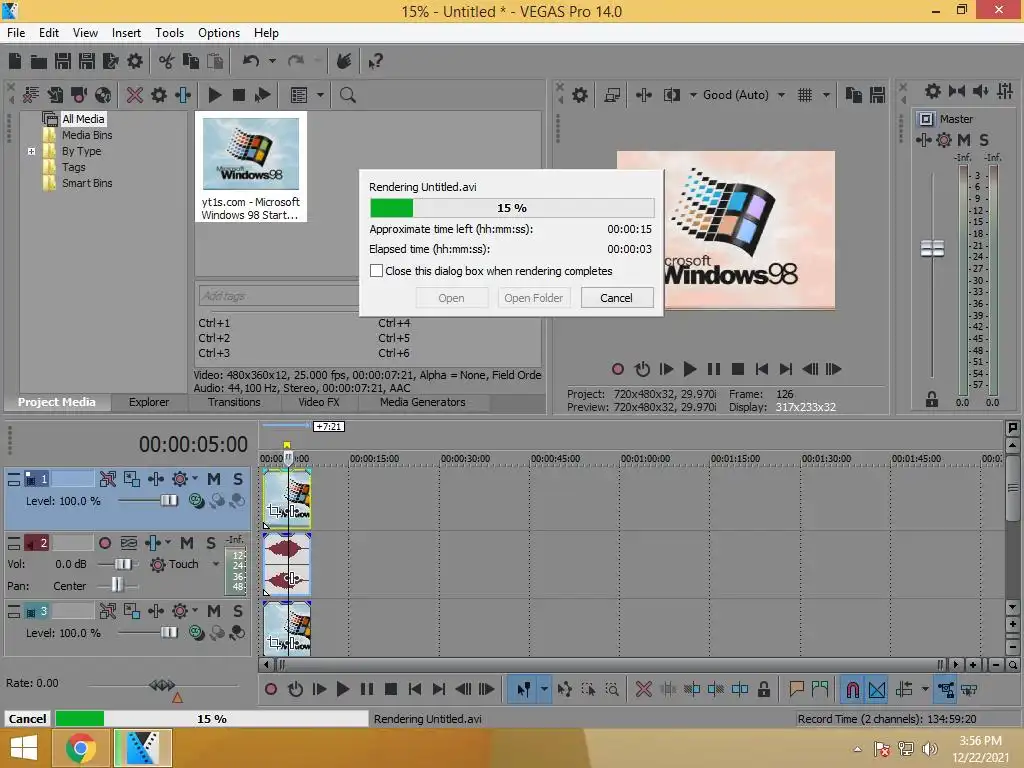Click the New project icon in main toolbar
Viewport: 1024px width, 768px height.
14,61
